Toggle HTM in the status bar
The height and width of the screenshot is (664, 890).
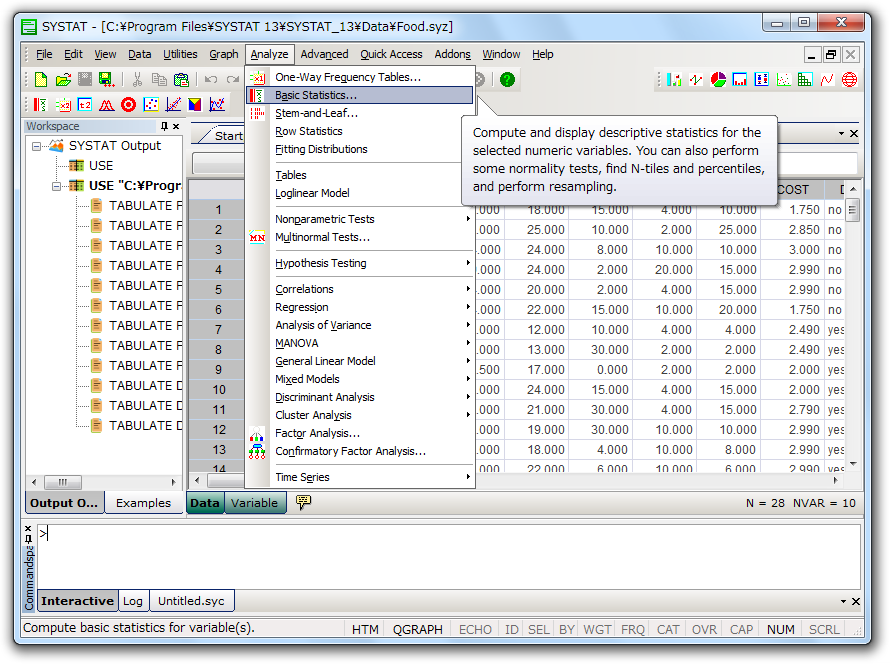click(365, 629)
